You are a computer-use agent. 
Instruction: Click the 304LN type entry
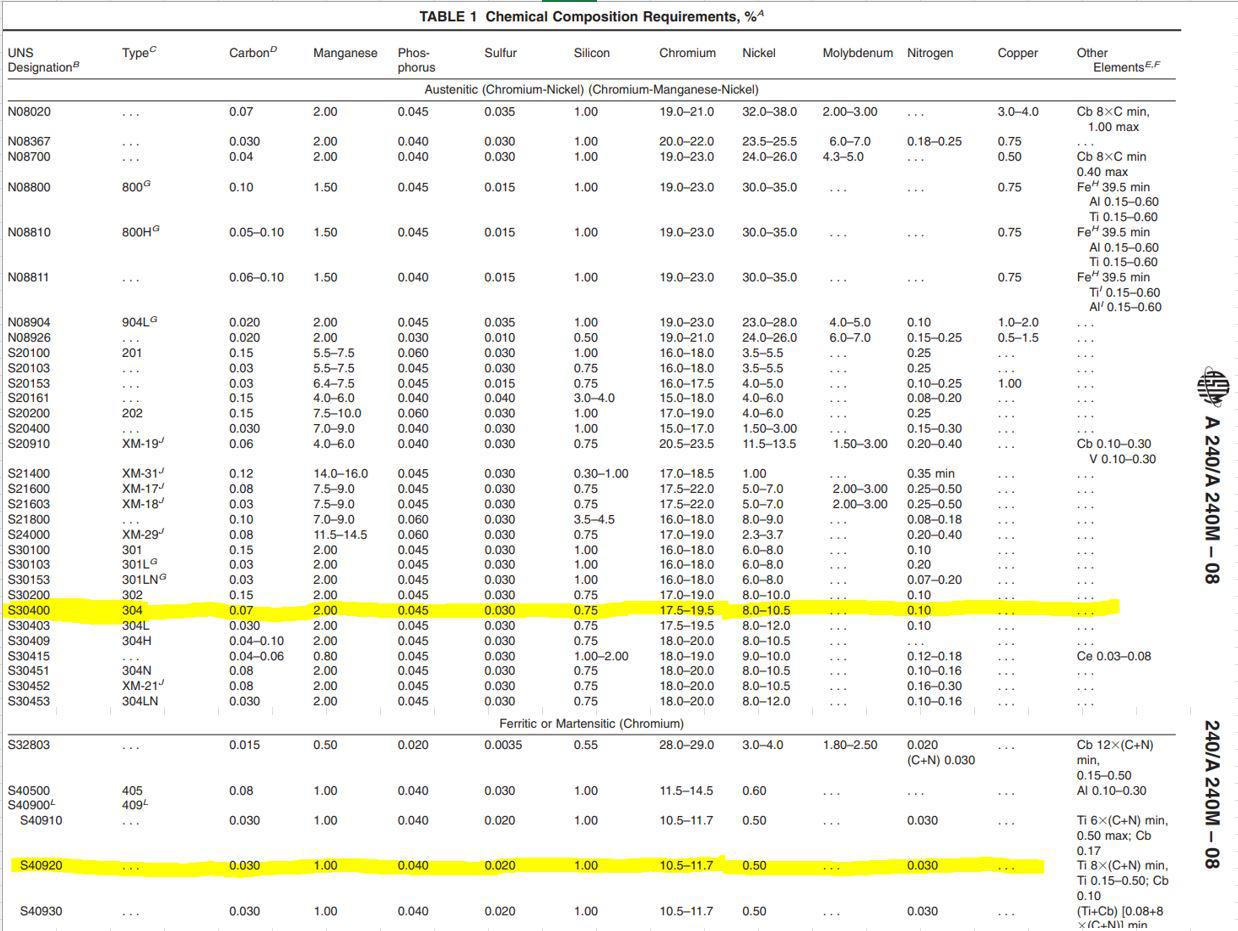point(140,701)
